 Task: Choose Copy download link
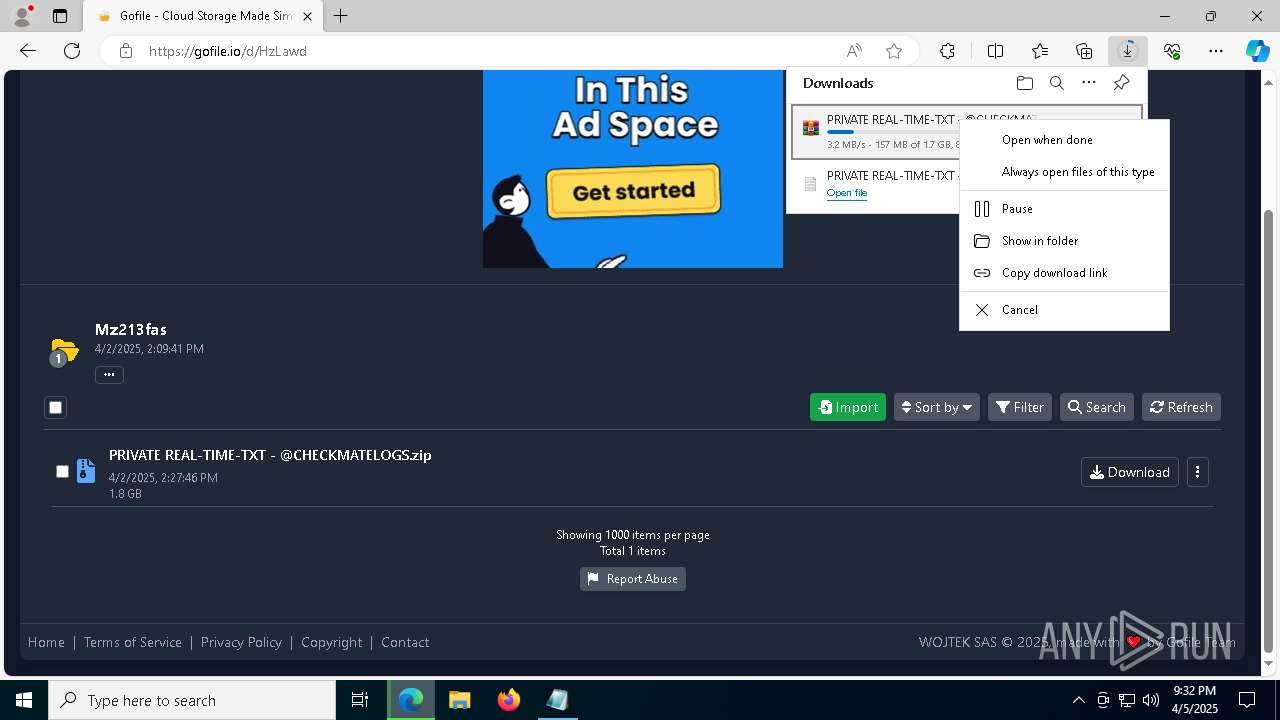pyautogui.click(x=1064, y=273)
